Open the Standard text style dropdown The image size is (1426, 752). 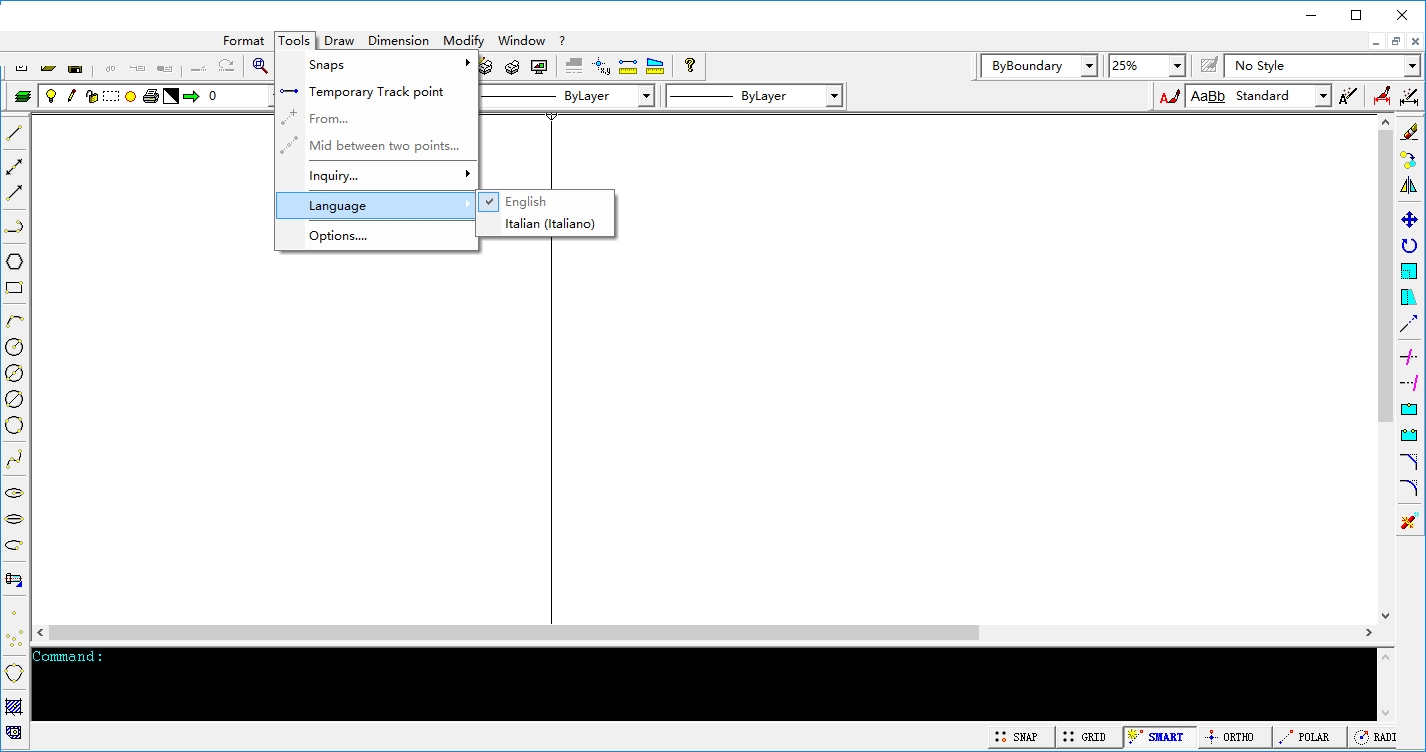point(1322,96)
